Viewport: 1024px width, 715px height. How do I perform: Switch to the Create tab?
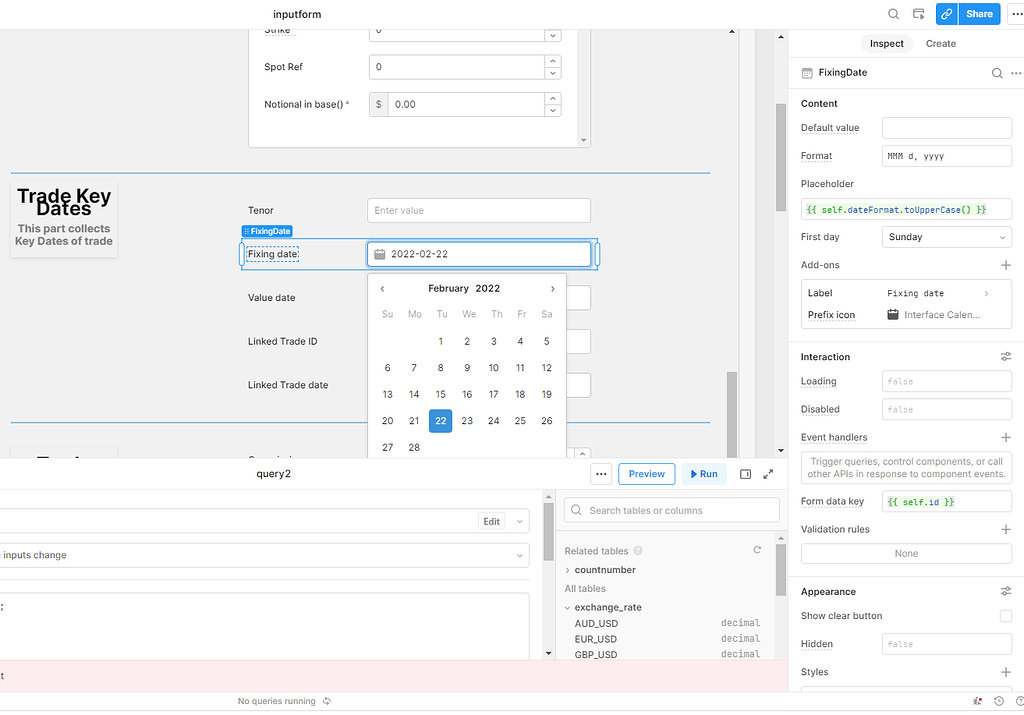[940, 43]
